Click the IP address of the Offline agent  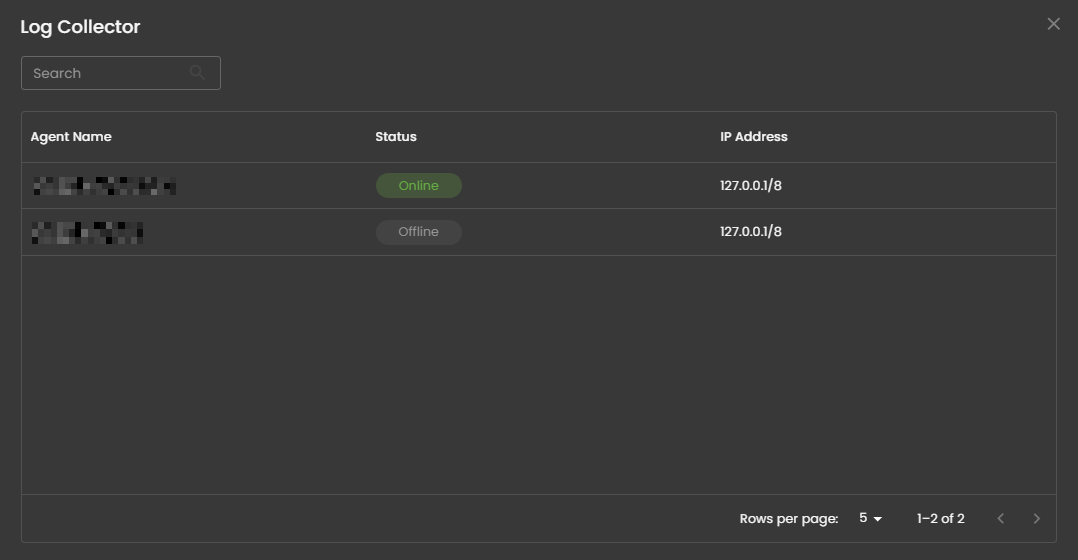point(751,232)
